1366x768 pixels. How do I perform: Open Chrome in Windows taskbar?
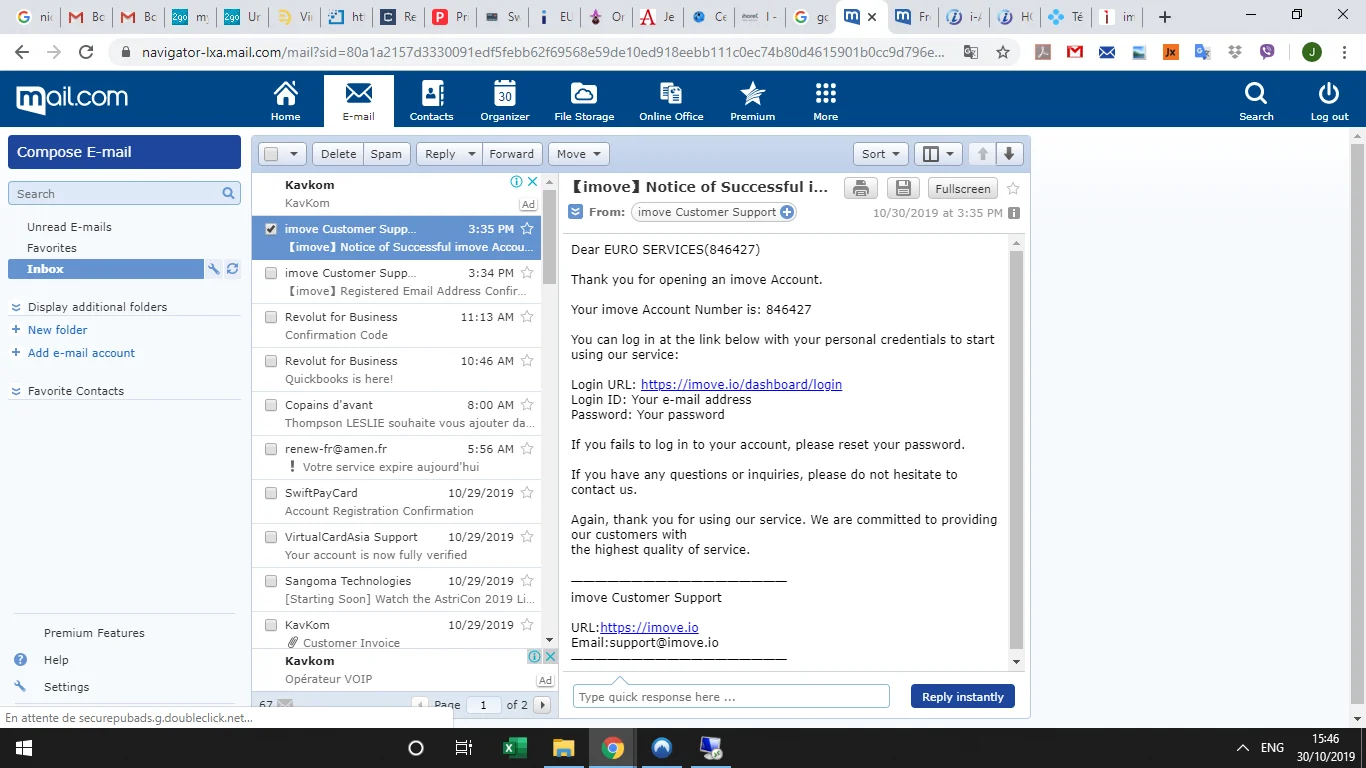point(613,748)
